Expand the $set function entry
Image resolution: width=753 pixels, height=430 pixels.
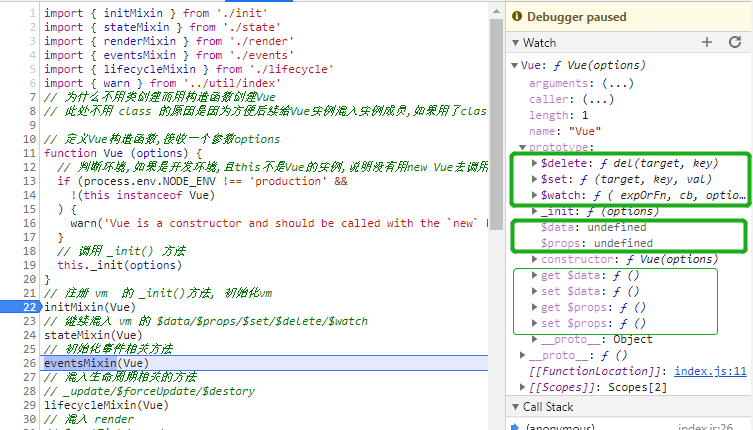click(x=534, y=179)
